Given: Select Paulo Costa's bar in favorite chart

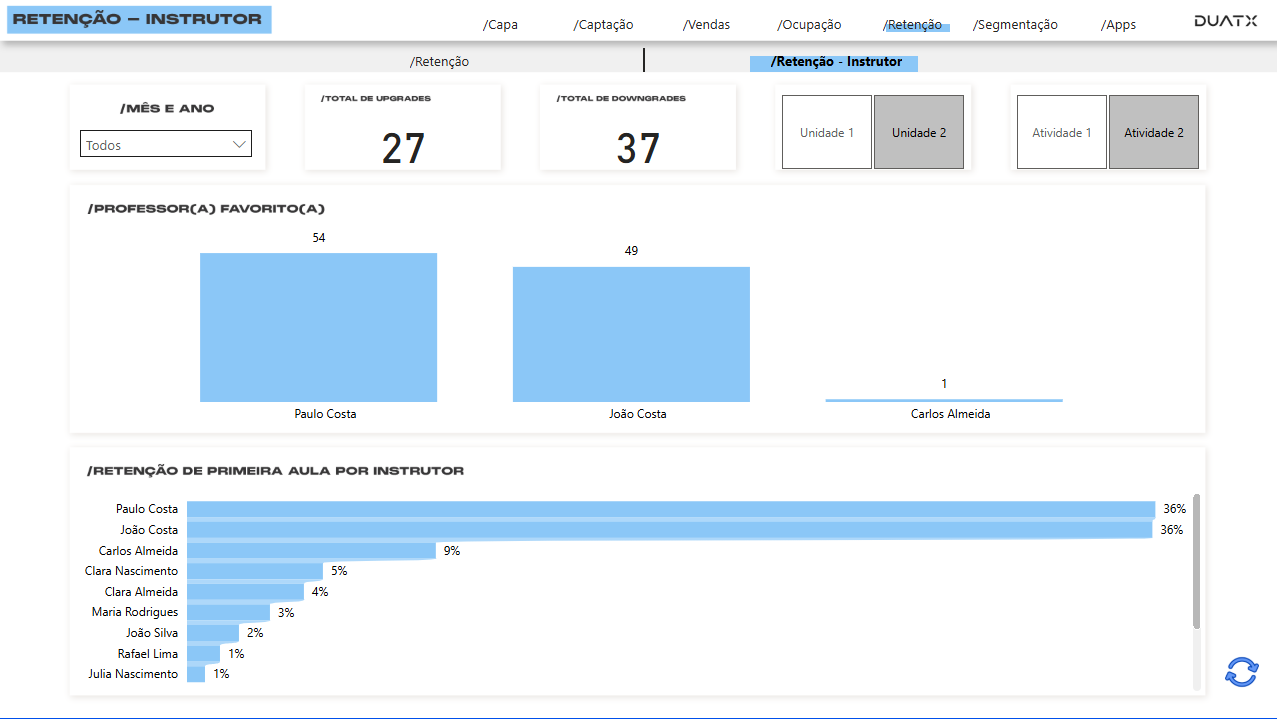Looking at the screenshot, I should (318, 327).
